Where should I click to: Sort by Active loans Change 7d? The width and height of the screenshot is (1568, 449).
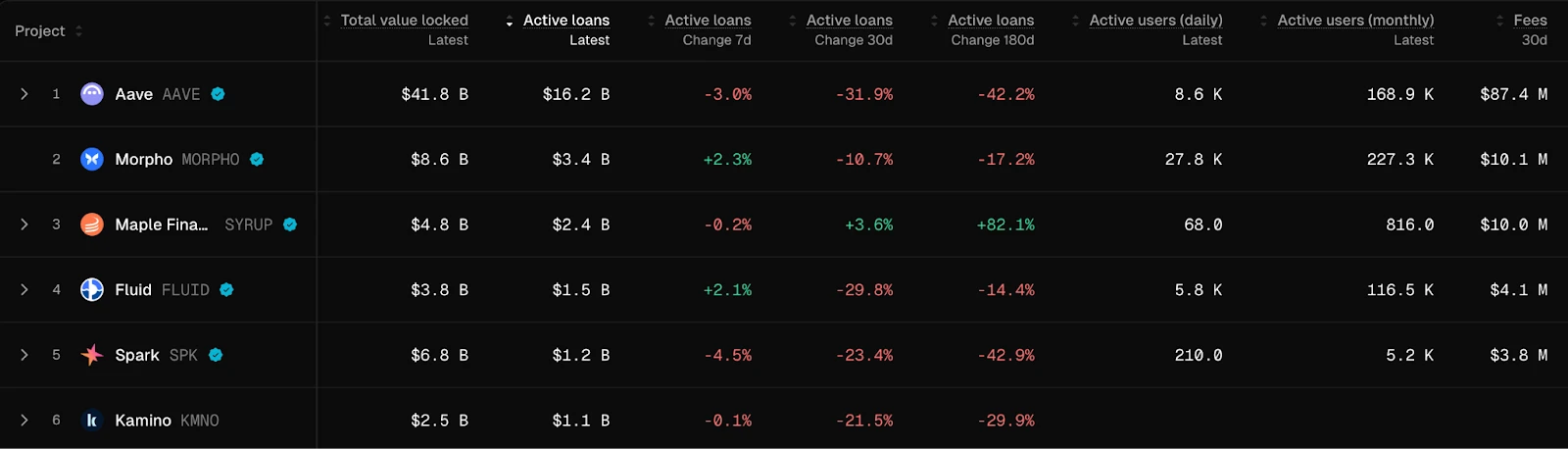(x=707, y=21)
